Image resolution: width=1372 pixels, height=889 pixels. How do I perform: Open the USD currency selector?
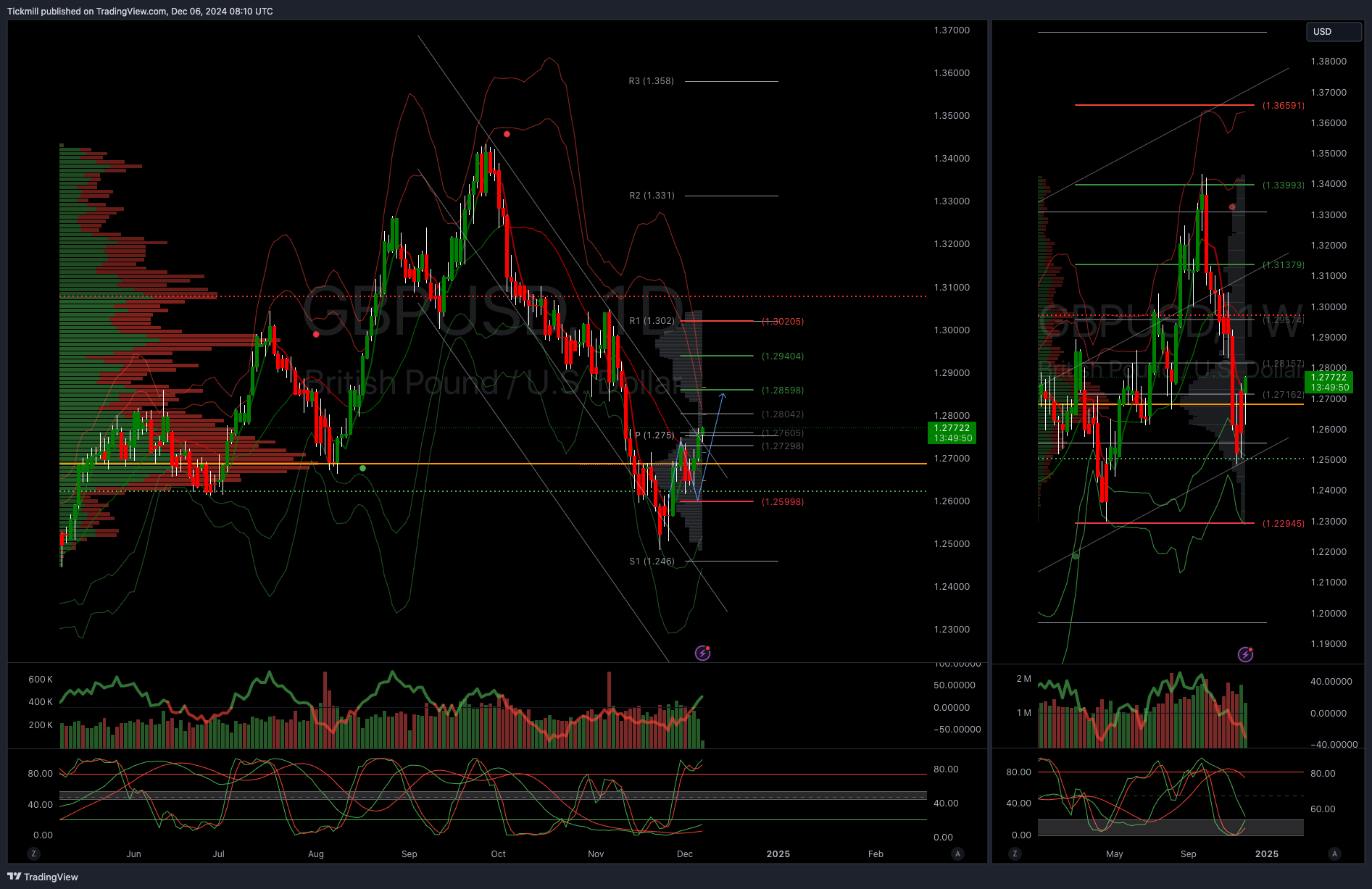(x=1334, y=32)
